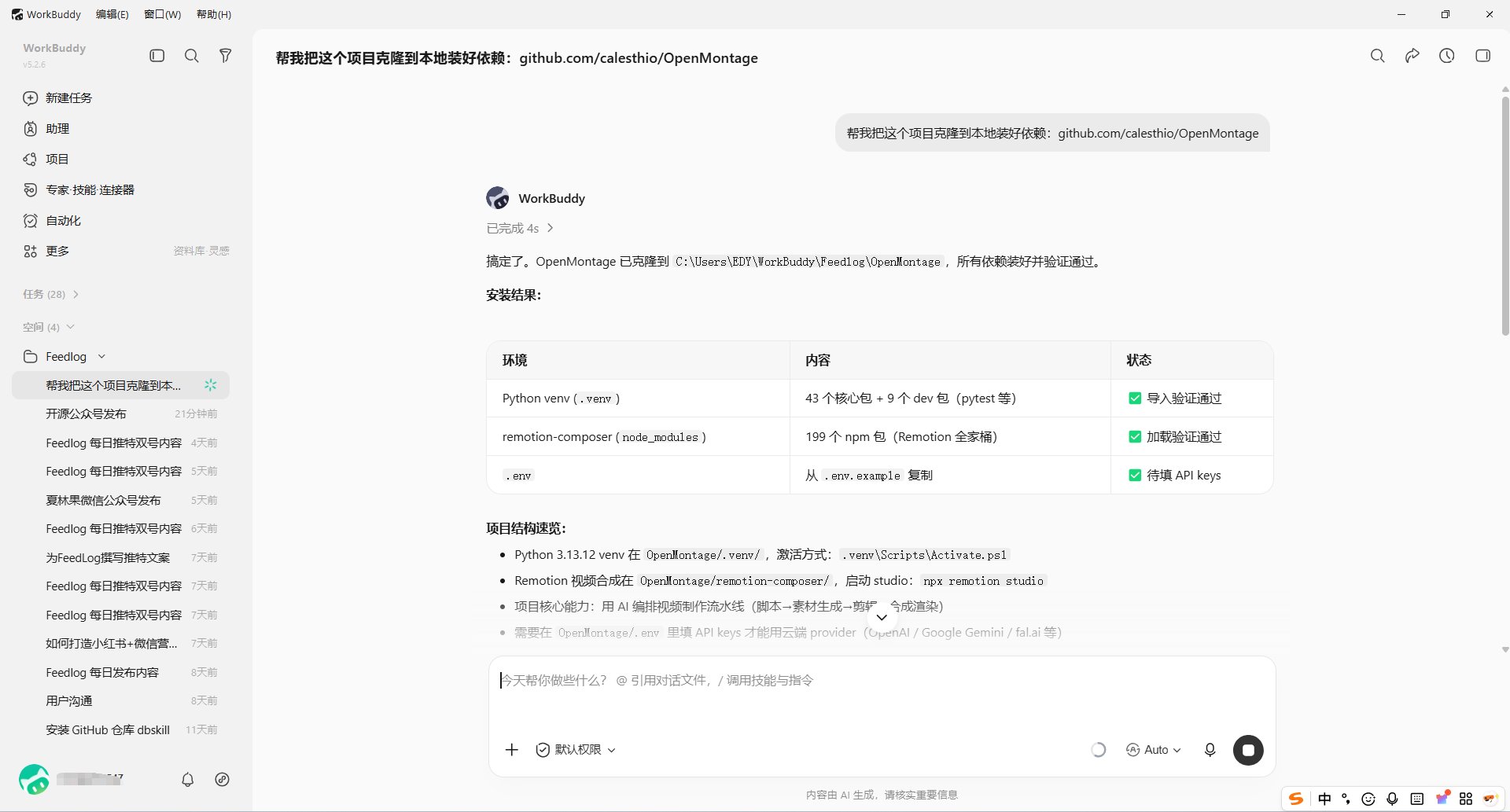Search in conversation using top-right magnifier icon
The width and height of the screenshot is (1510, 812).
point(1378,56)
